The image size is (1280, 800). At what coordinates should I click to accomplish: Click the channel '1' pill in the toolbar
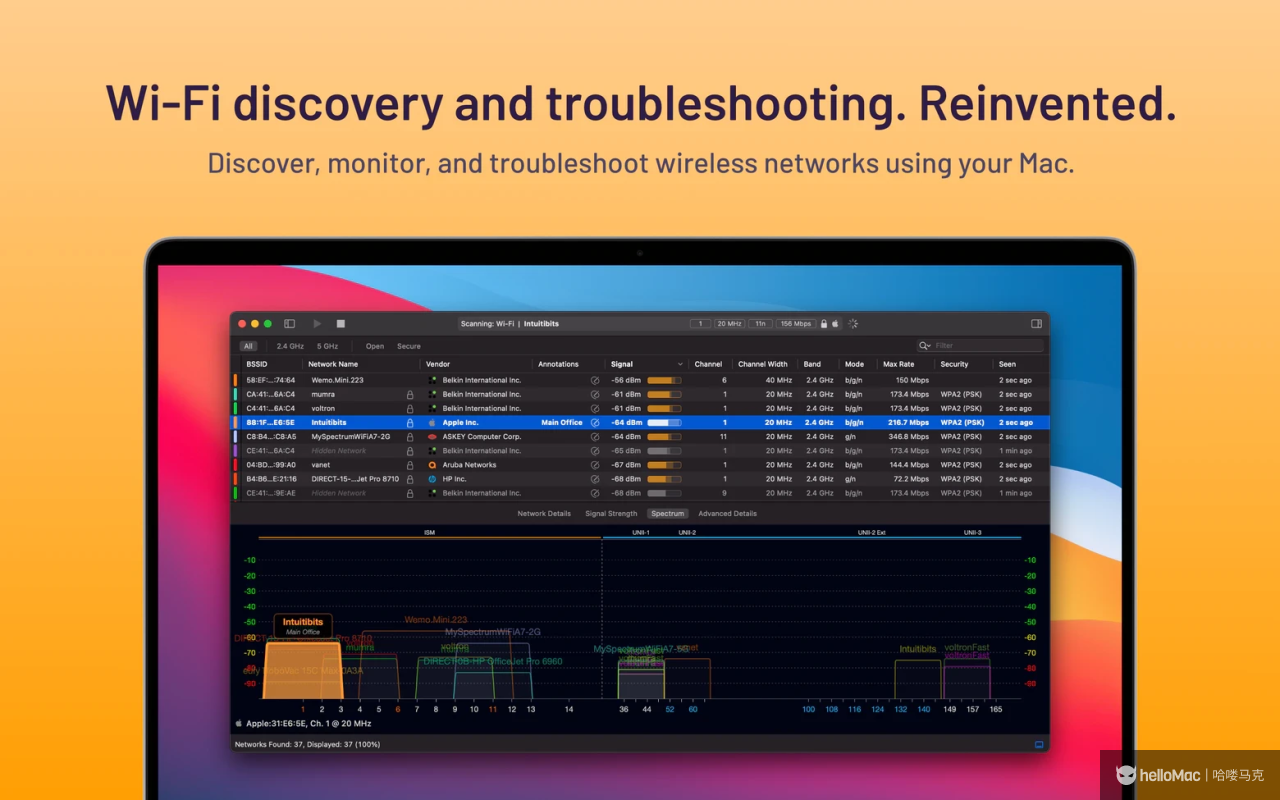700,324
